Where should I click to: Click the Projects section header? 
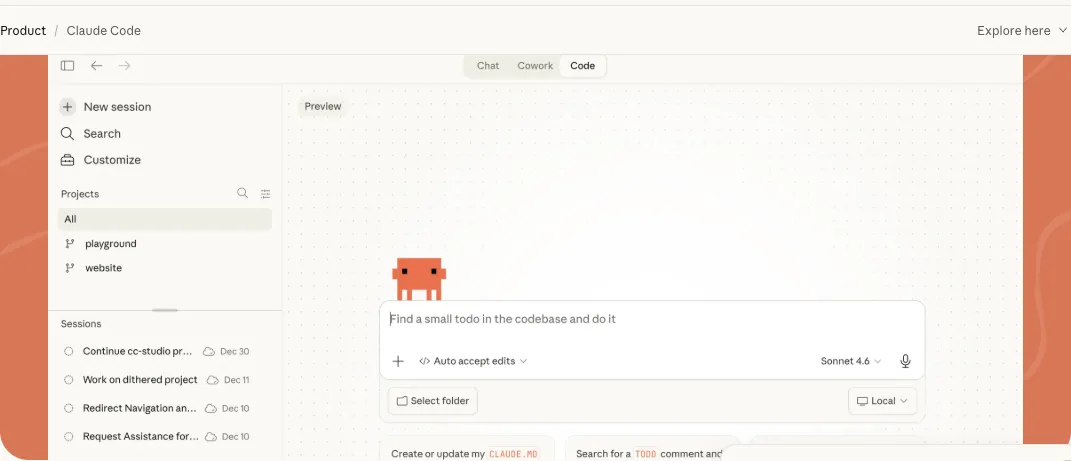tap(80, 194)
